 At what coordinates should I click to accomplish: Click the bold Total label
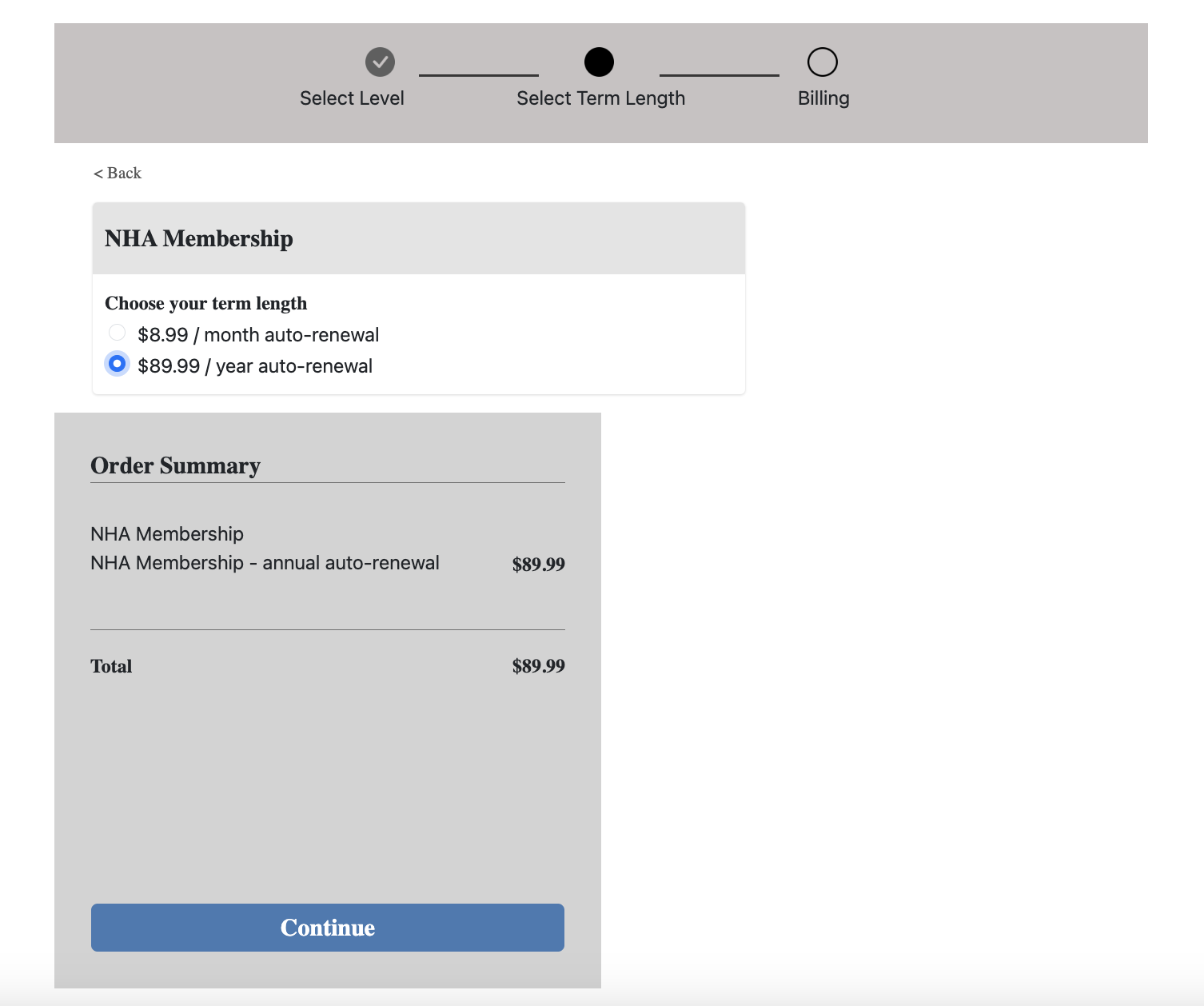(x=111, y=666)
